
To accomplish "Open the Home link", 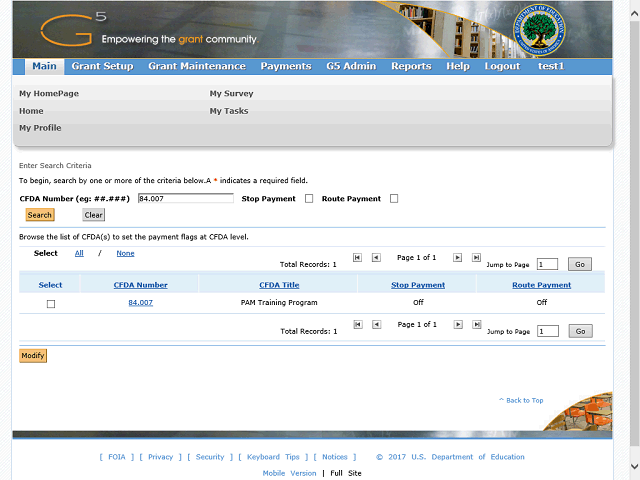I will (x=31, y=111).
